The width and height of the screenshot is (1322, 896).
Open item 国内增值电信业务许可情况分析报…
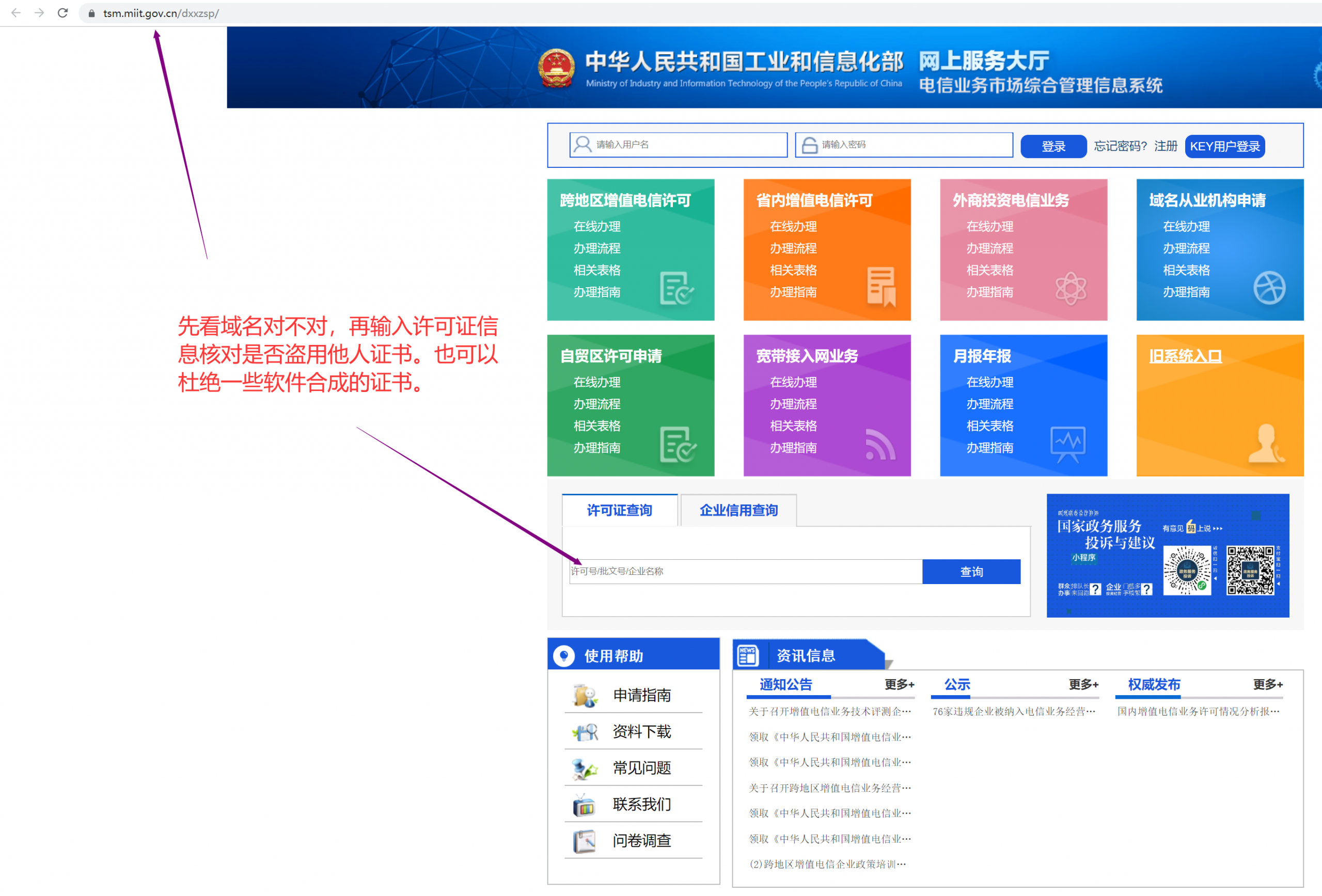coord(1198,712)
